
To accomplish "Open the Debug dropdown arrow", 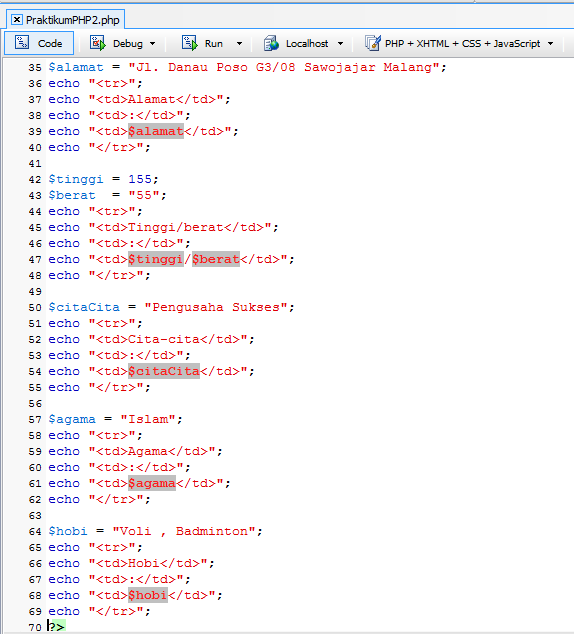I will pos(152,43).
